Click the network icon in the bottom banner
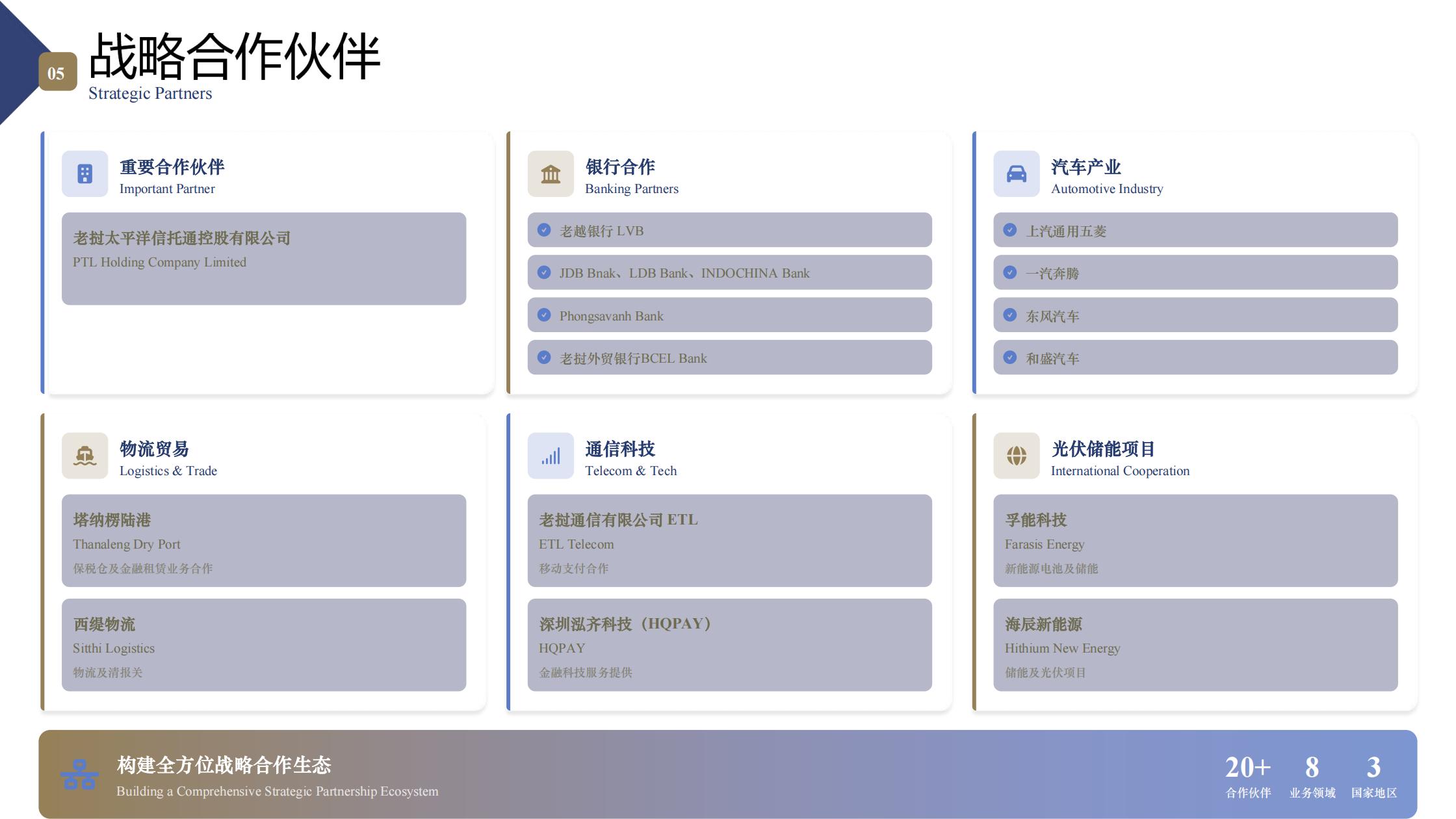 [79, 774]
